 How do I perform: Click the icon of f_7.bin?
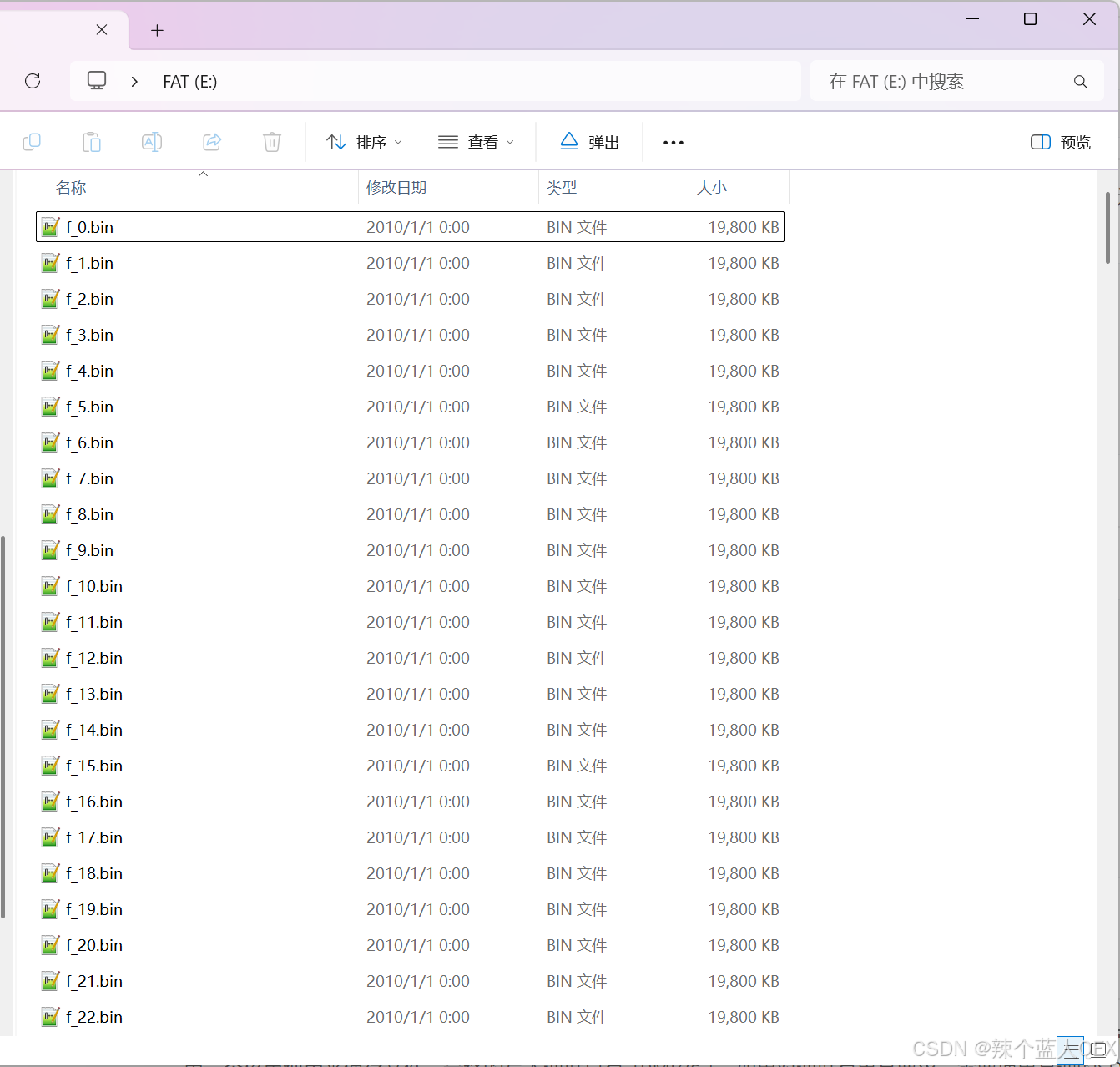click(51, 478)
